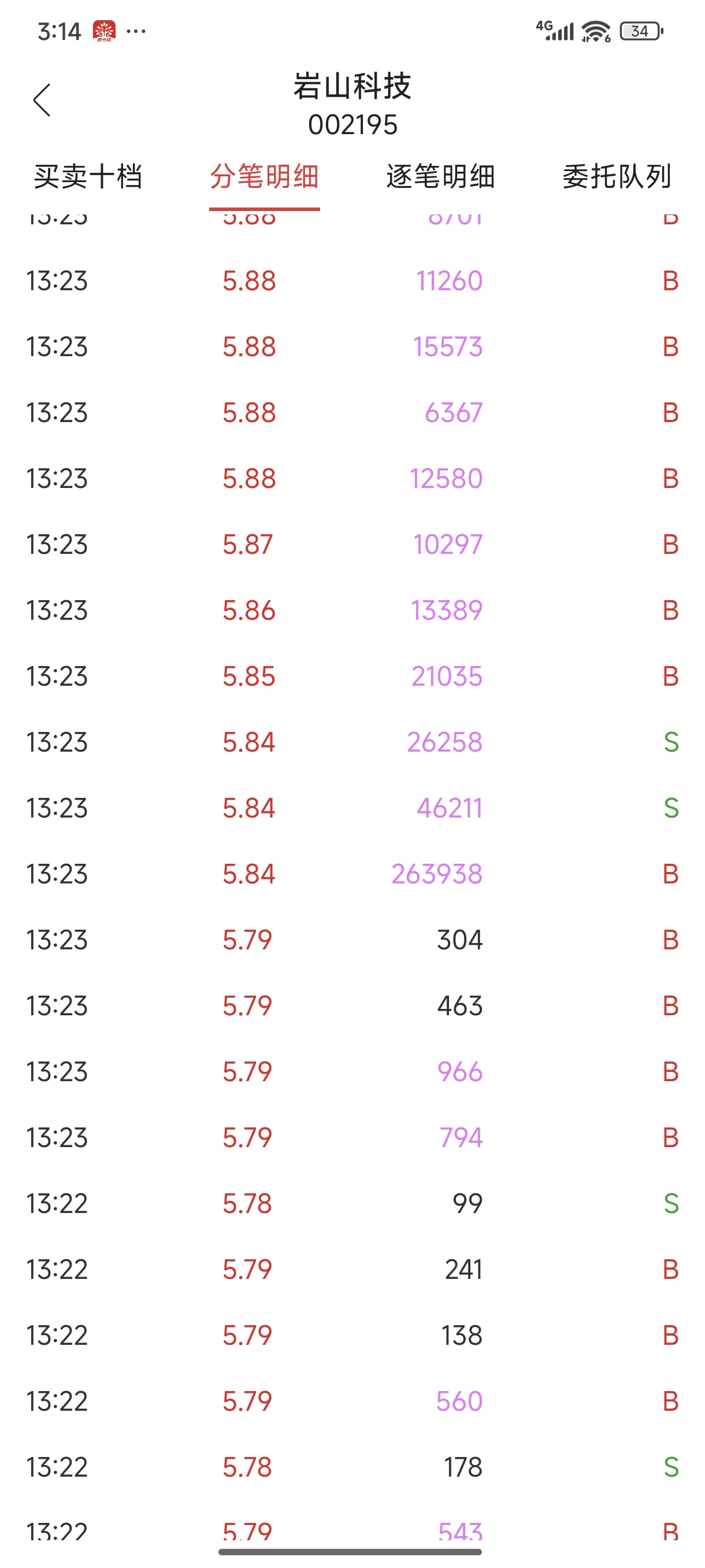Open the 逐笔明细 tab
The image size is (705, 1568).
coord(441,177)
